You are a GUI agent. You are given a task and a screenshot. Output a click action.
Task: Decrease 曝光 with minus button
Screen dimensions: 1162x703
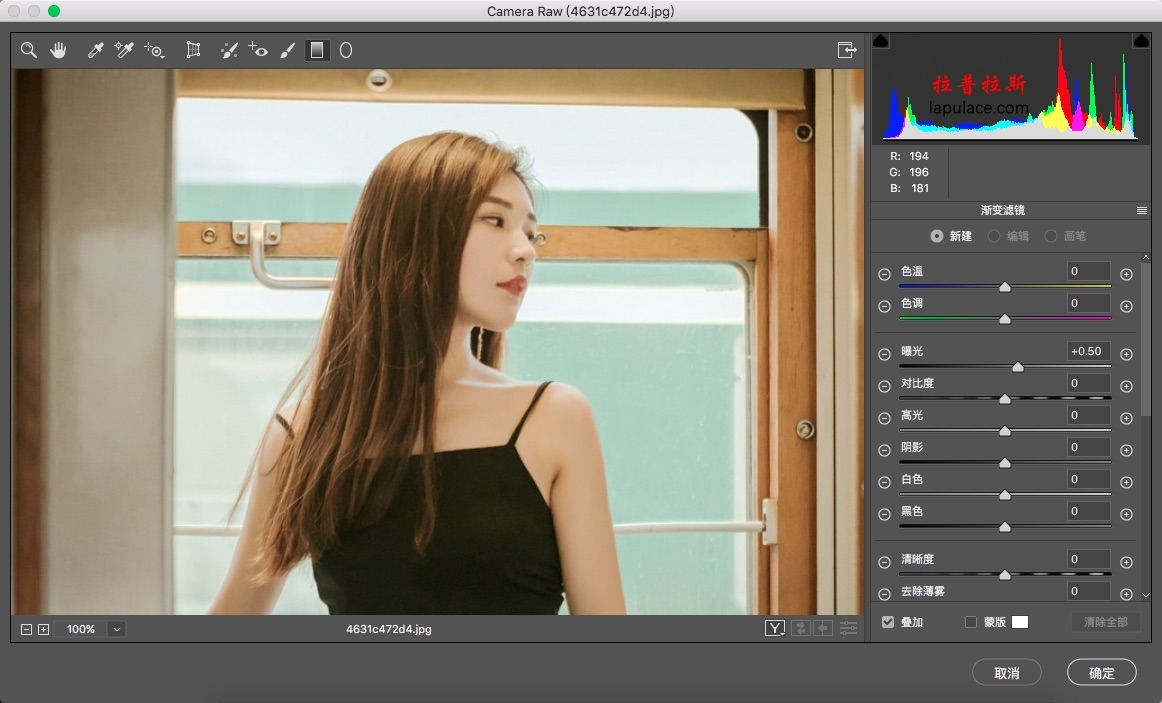tap(884, 354)
